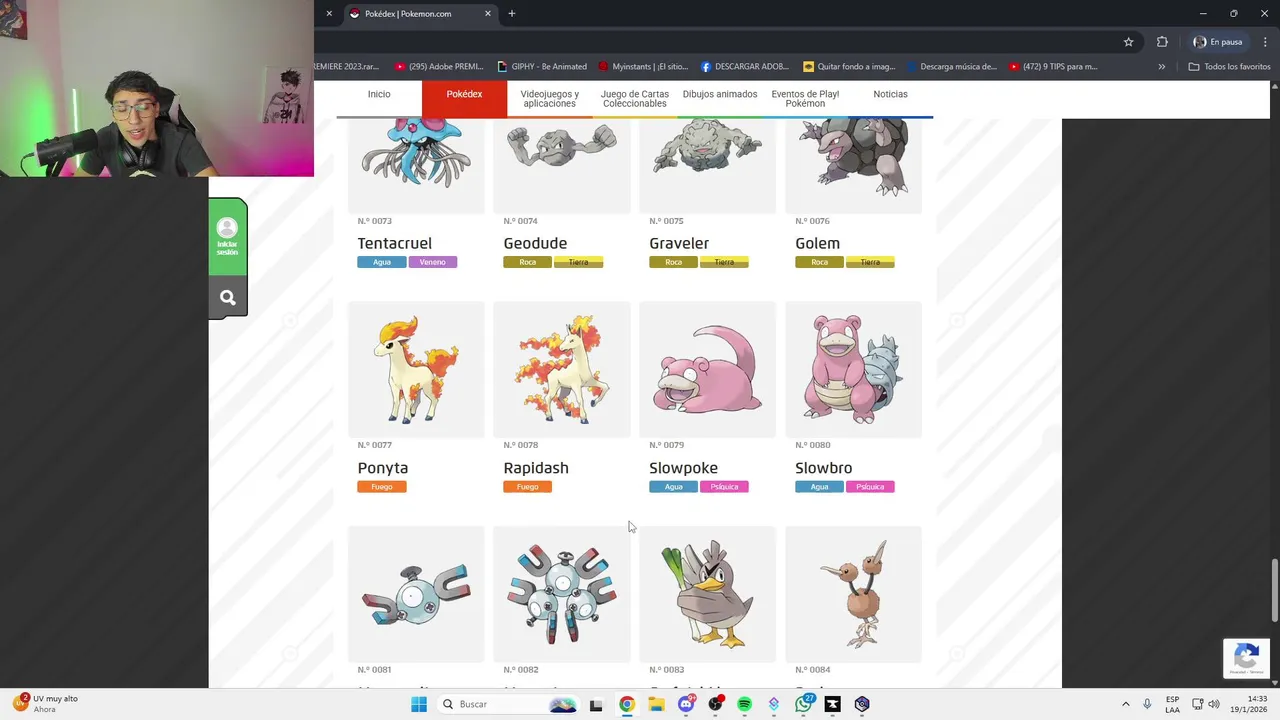Screen dimensions: 1280x720
Task: Open the '(295) Adobe PREMI...' bookmark
Action: (x=439, y=67)
